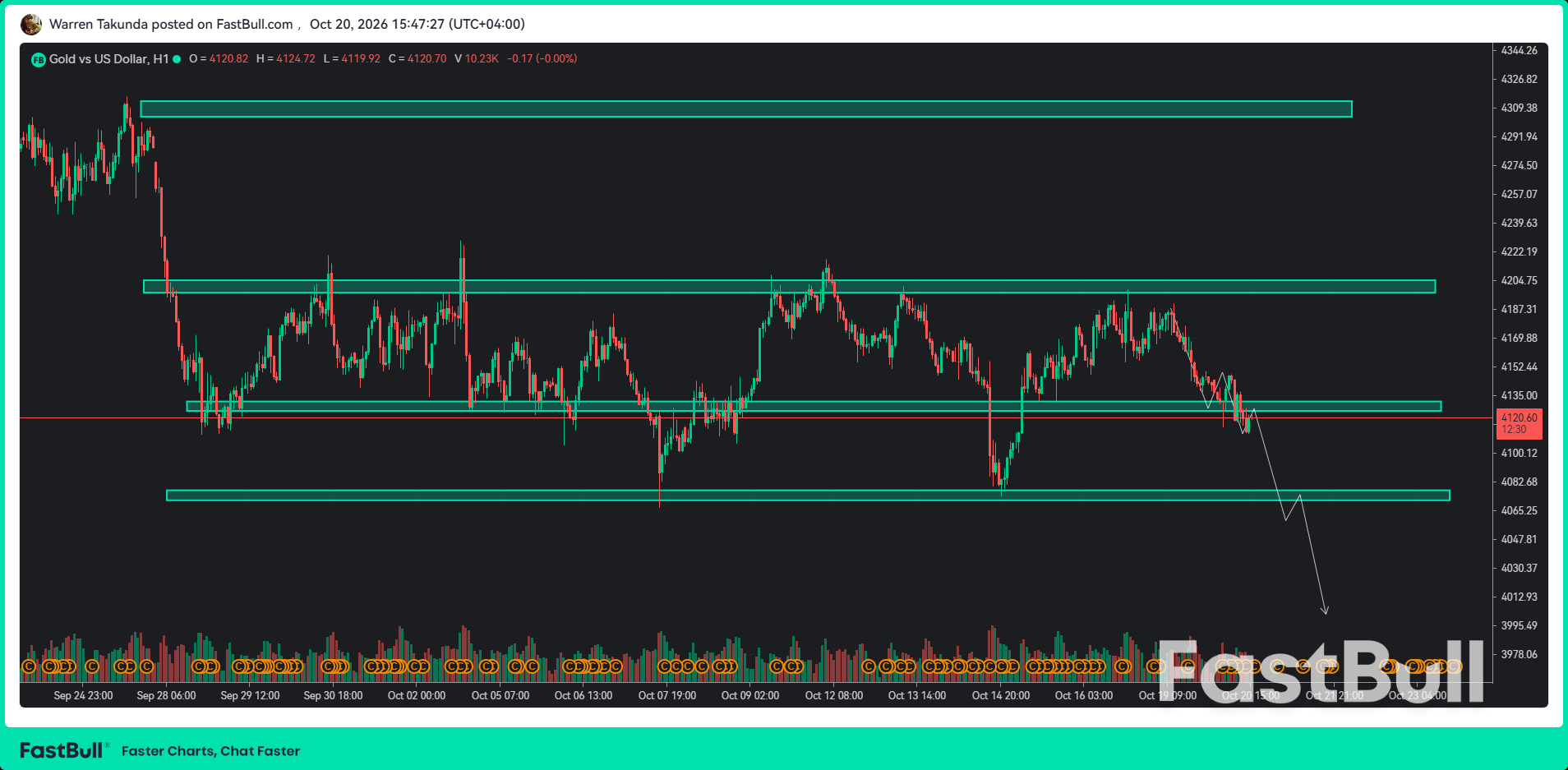Click the 4344.26 price axis label

(1519, 51)
